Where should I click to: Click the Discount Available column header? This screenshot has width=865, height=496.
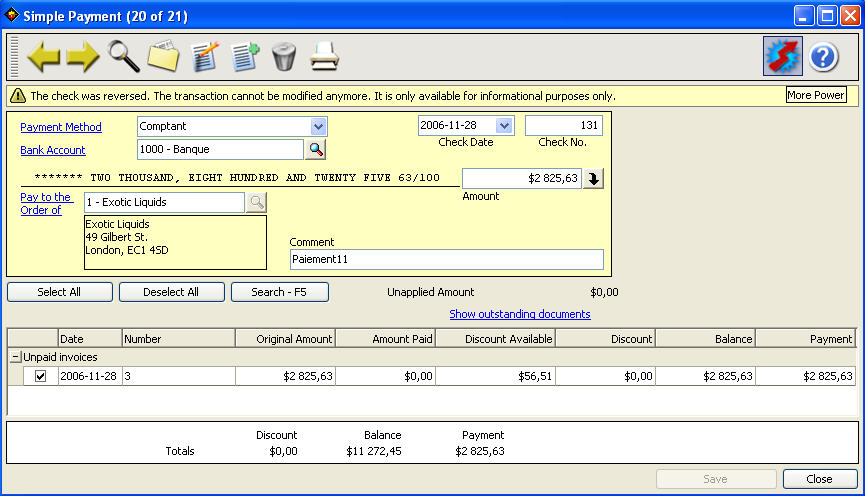pos(495,339)
